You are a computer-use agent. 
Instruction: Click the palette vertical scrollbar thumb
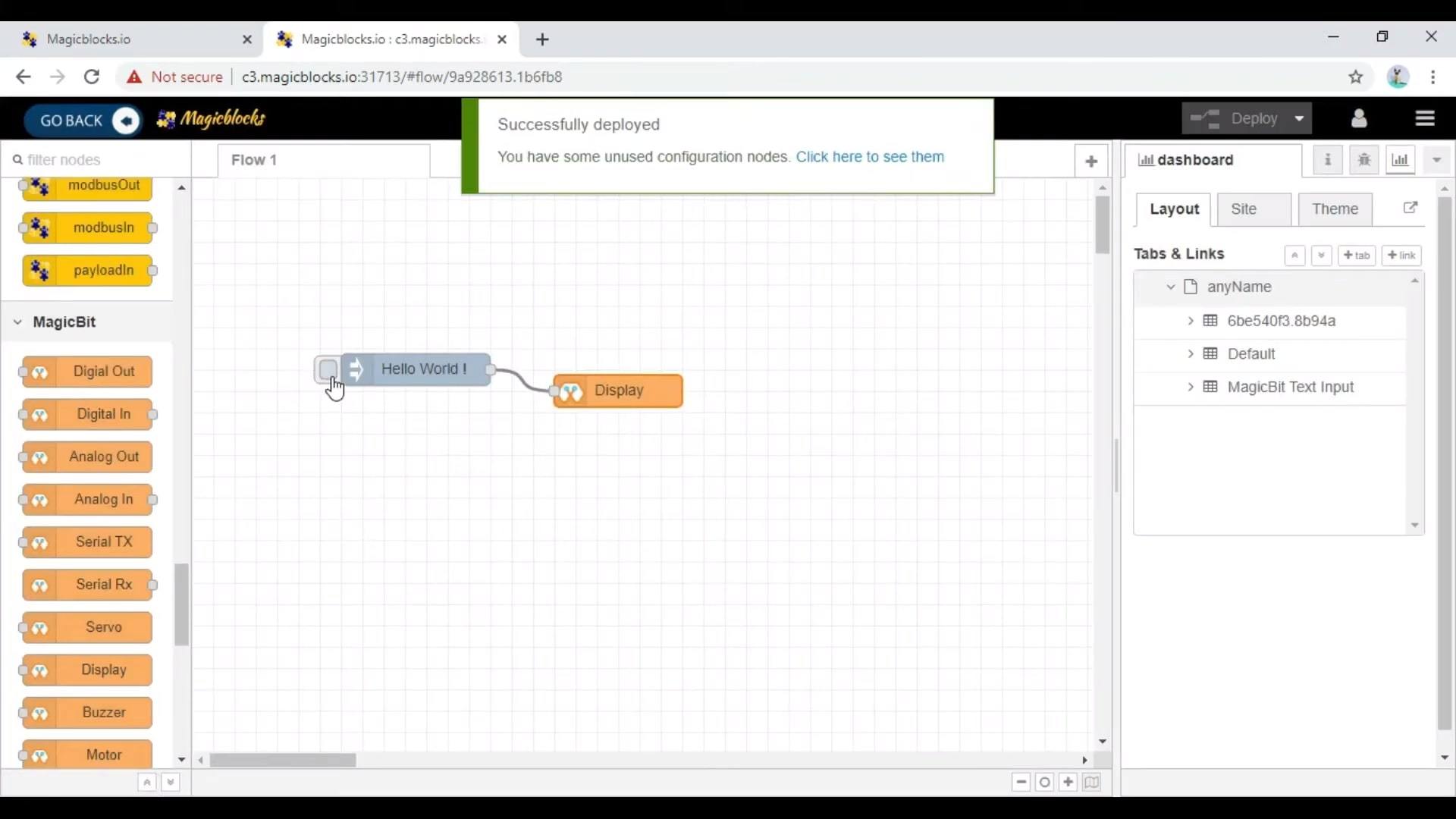[181, 604]
